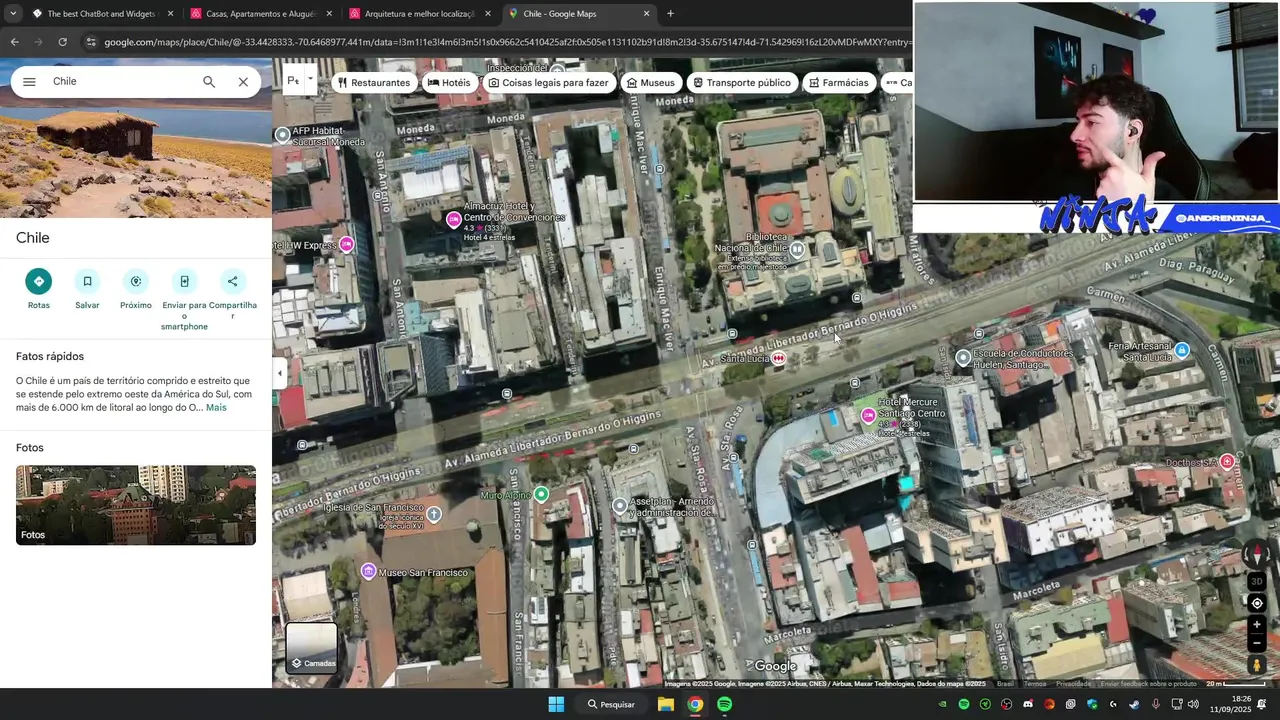The width and height of the screenshot is (1280, 720).
Task: Zoom in with the plus button
Action: pos(1257,625)
